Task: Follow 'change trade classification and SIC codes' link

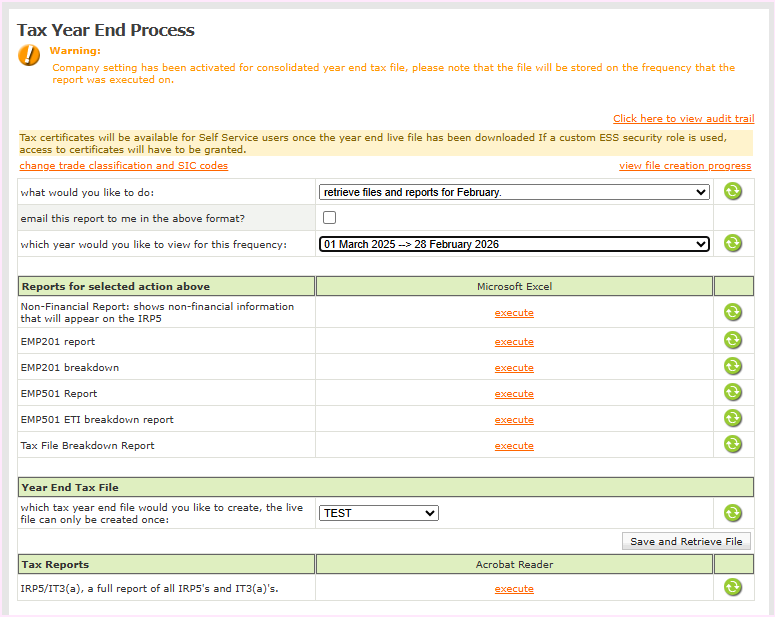Action: point(123,166)
